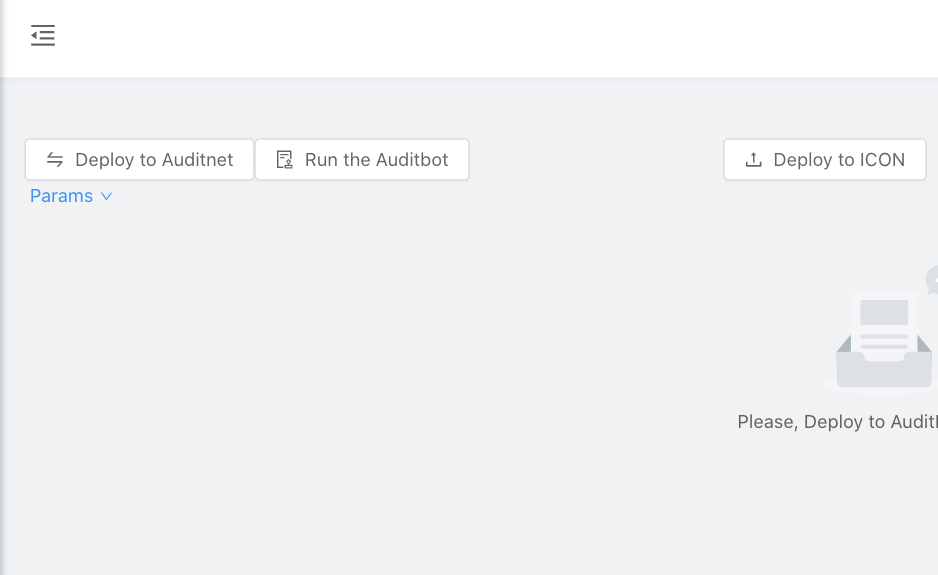
Task: Click the gray rectangle on the illustrated paper
Action: click(884, 312)
